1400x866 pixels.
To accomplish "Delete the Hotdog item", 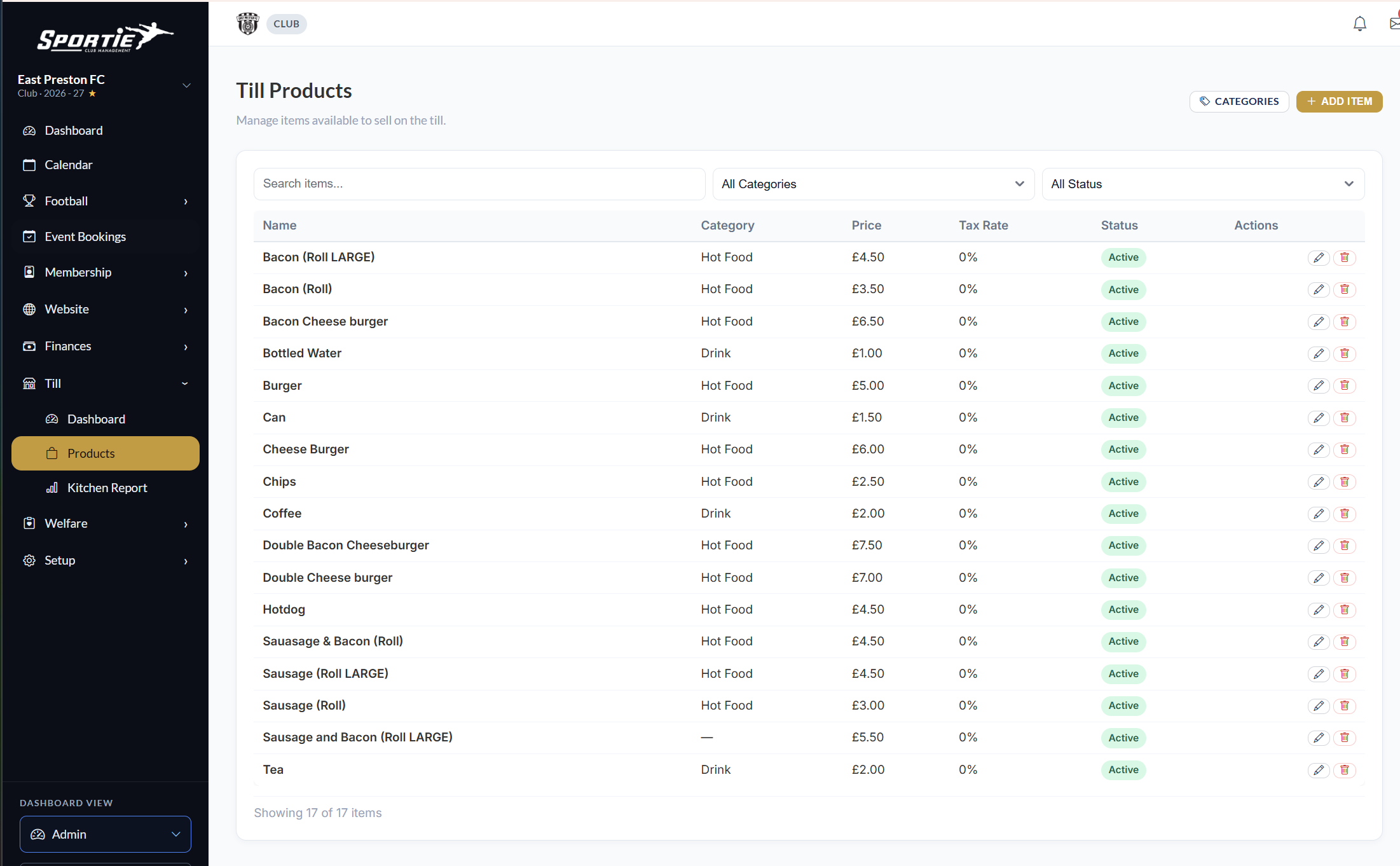I will (1344, 610).
